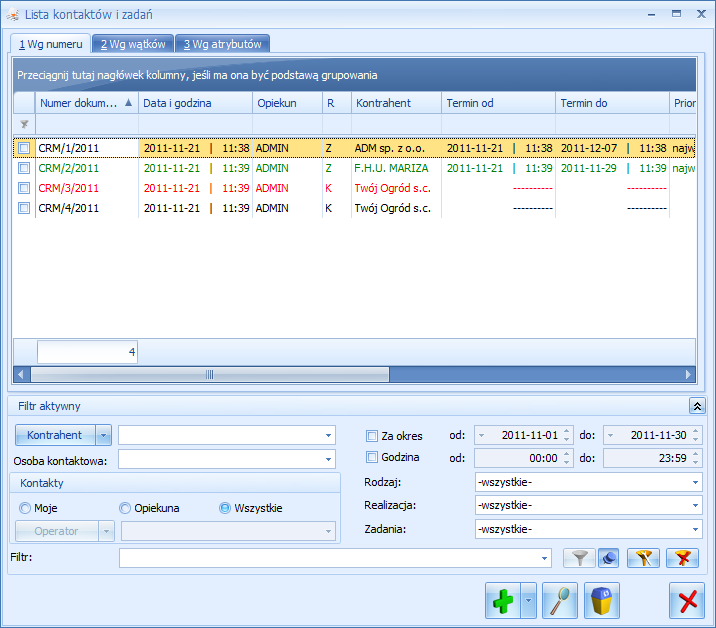Viewport: 716px width, 628px height.
Task: Click the Numer dokum filter row cell
Action: 87,124
